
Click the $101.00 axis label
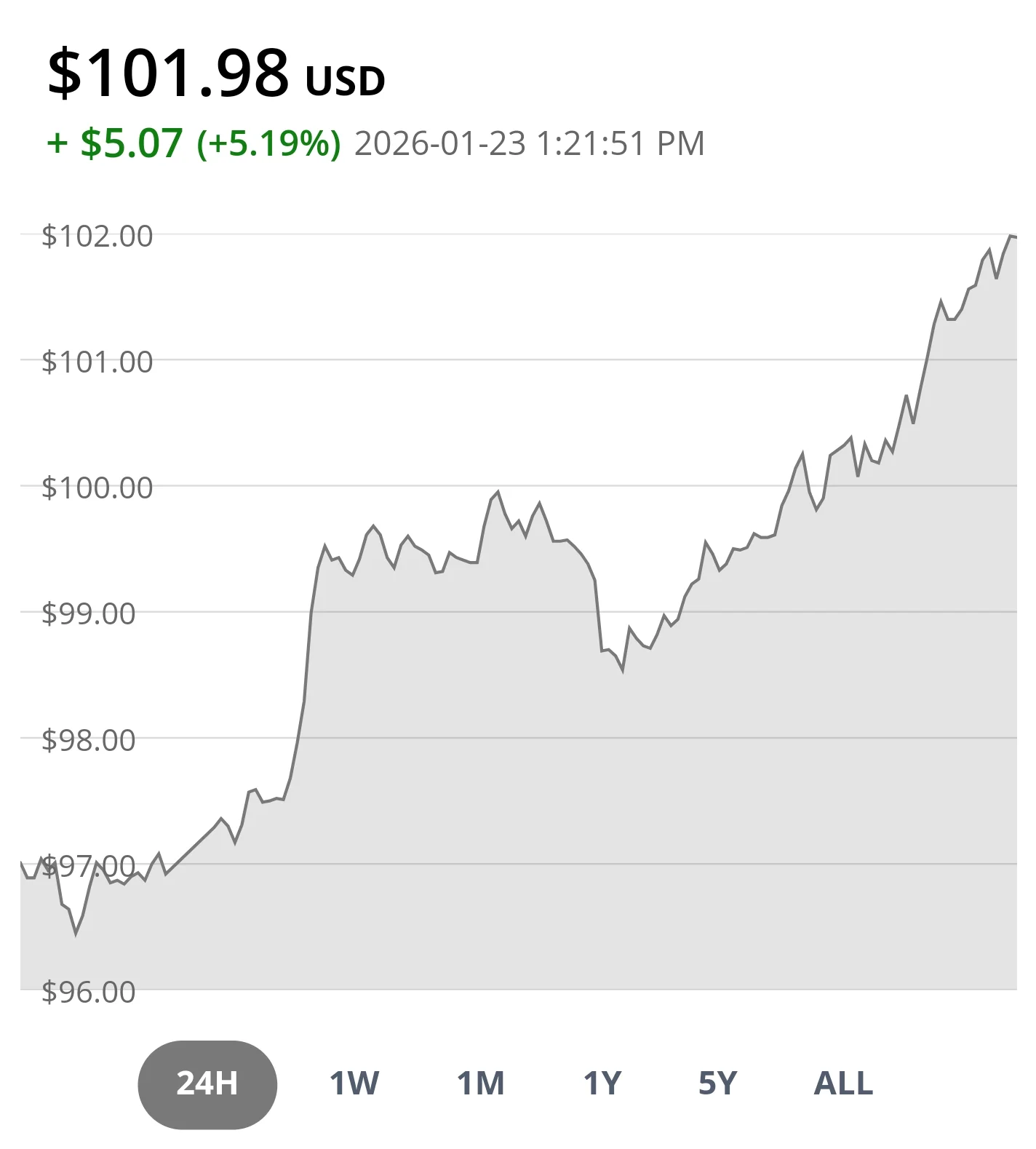[97, 362]
